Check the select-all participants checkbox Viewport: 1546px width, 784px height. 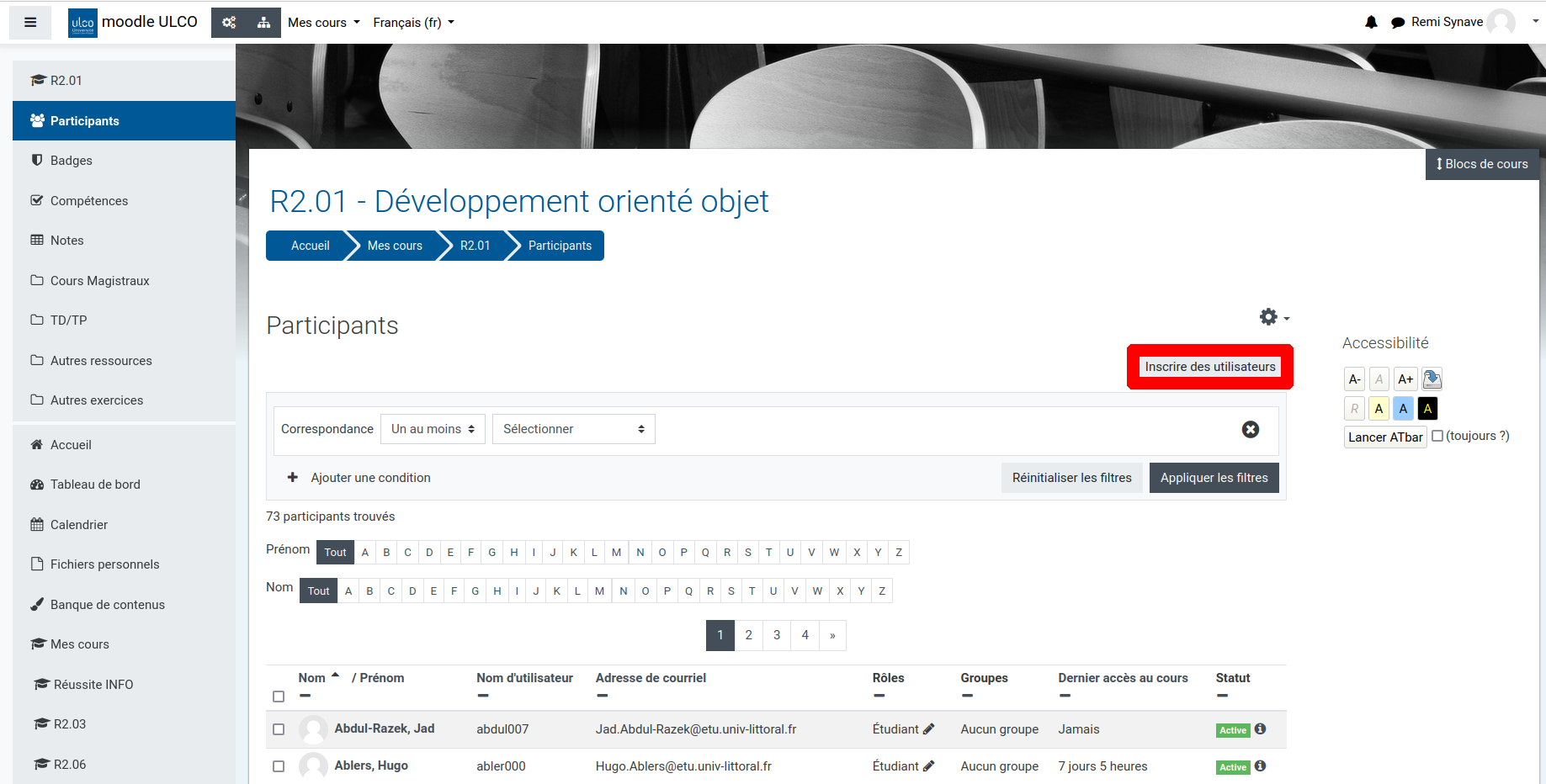279,697
